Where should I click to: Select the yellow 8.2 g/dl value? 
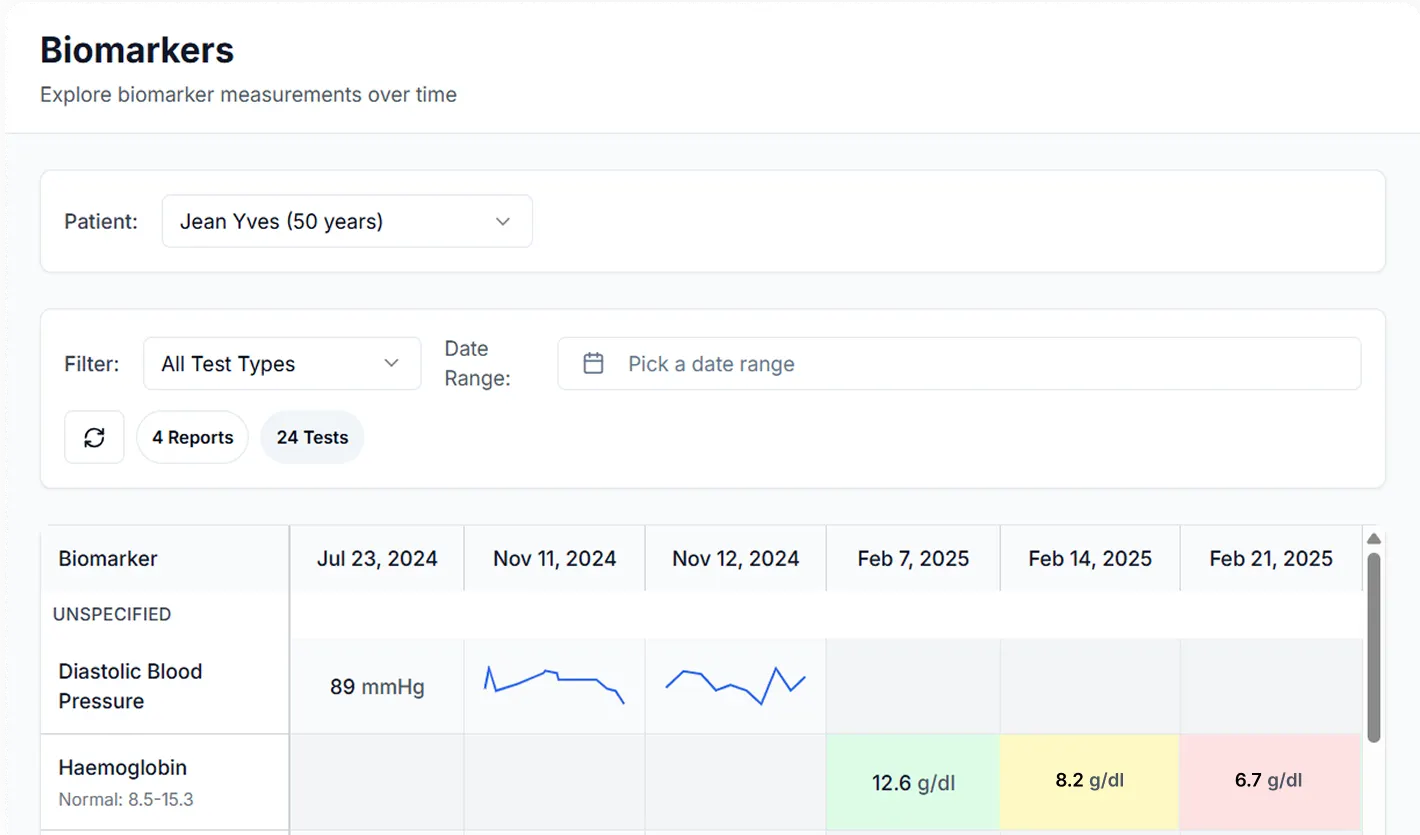[x=1090, y=782]
